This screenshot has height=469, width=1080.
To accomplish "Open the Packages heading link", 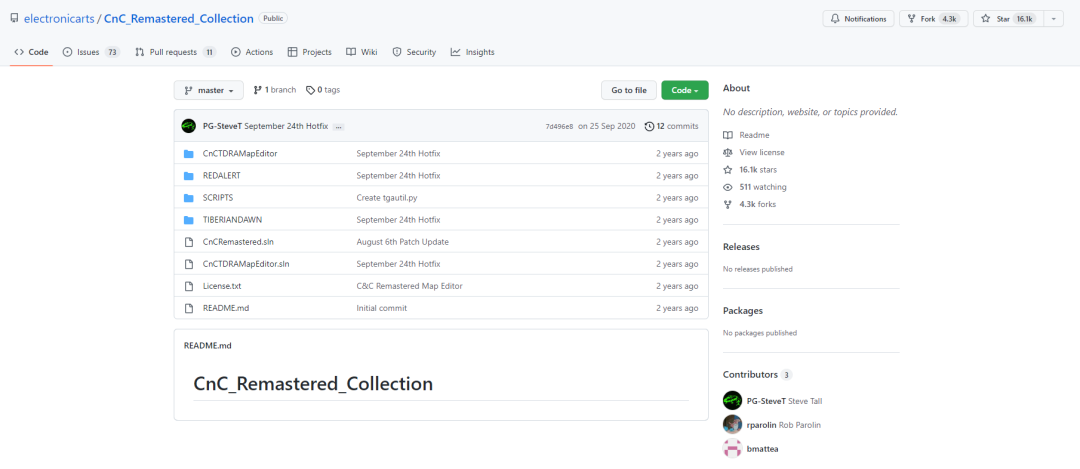I will 742,311.
